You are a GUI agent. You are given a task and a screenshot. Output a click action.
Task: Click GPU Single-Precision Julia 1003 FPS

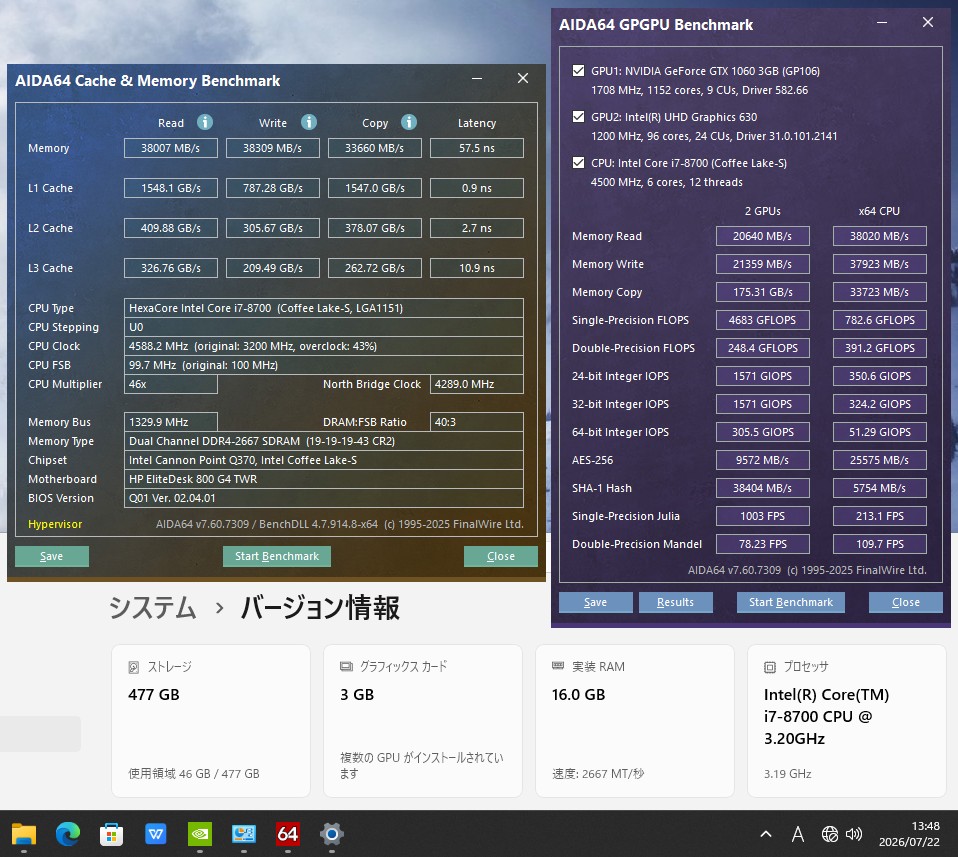(x=763, y=516)
